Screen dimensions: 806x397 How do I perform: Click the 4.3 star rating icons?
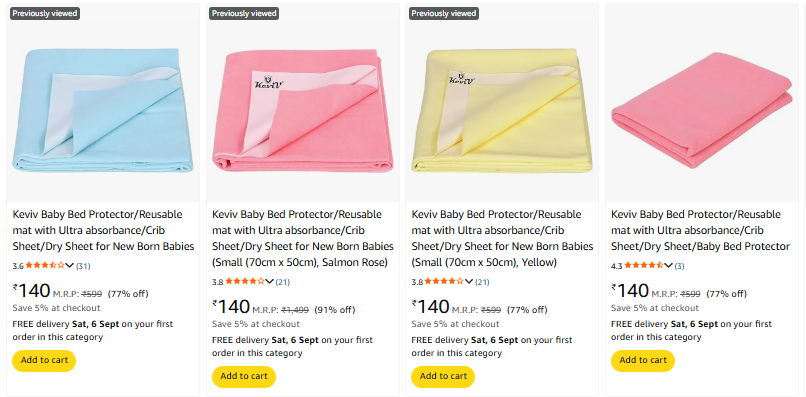pyautogui.click(x=644, y=266)
